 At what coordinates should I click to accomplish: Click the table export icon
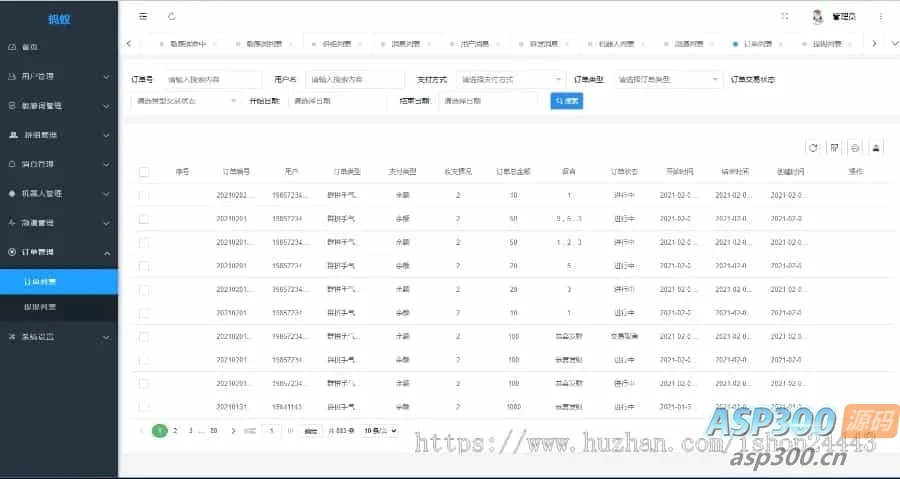click(x=855, y=148)
